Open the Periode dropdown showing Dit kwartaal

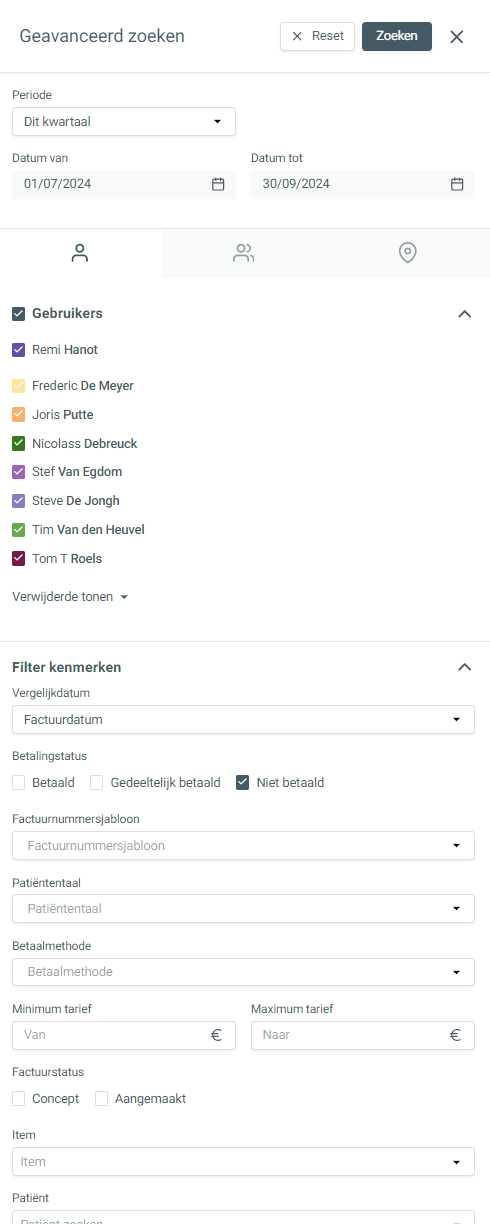click(124, 122)
